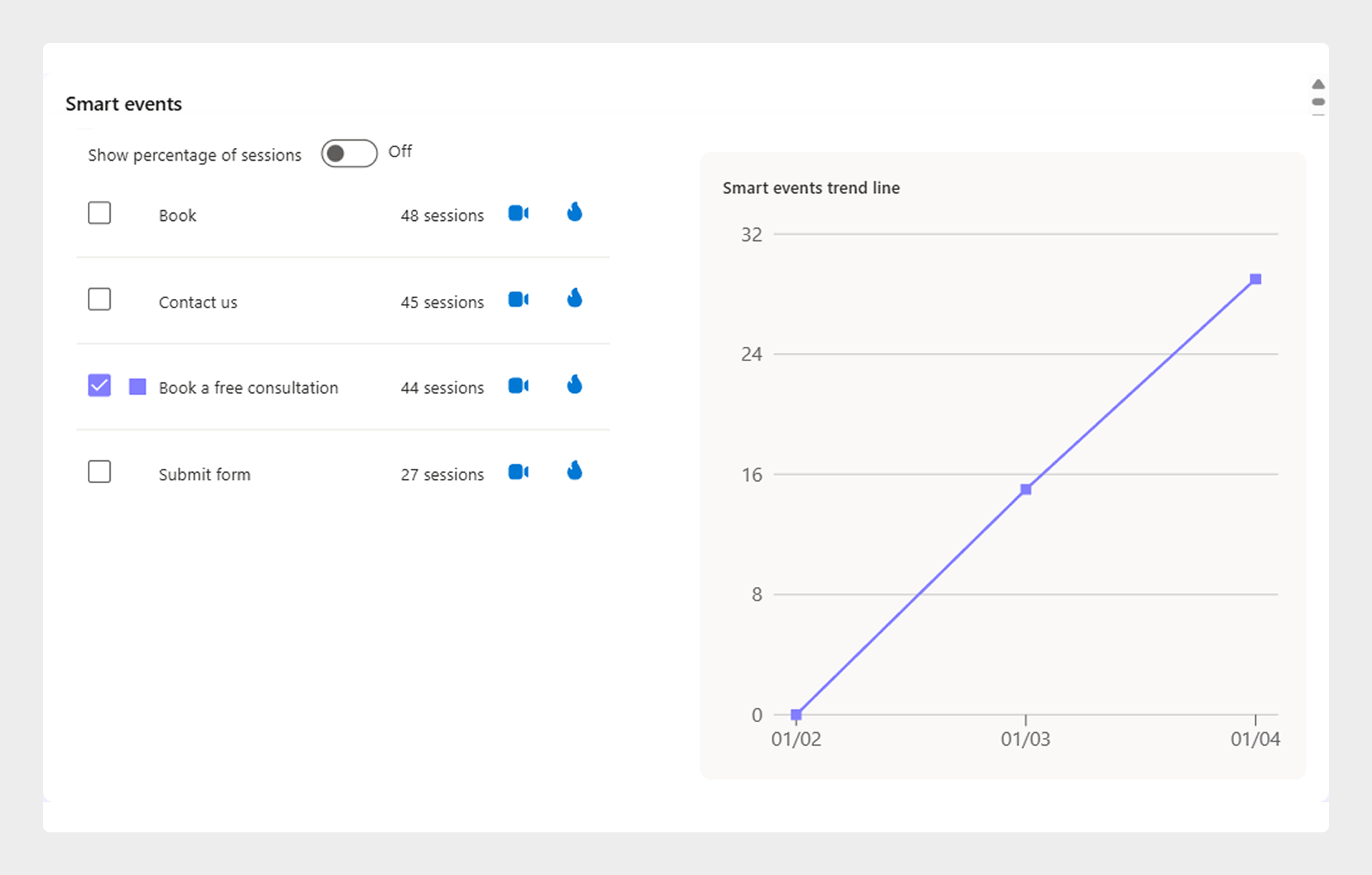Click the 01/03 trend line data point

click(x=1026, y=490)
